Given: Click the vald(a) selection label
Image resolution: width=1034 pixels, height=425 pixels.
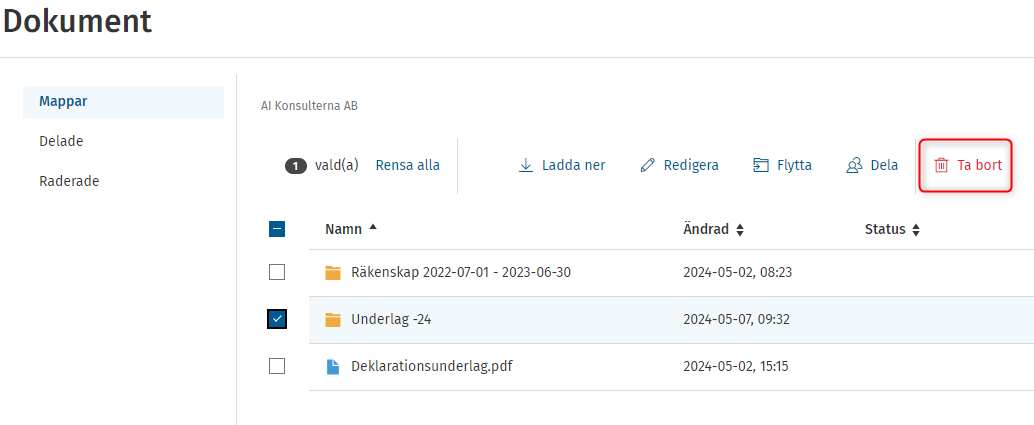Looking at the screenshot, I should 337,165.
